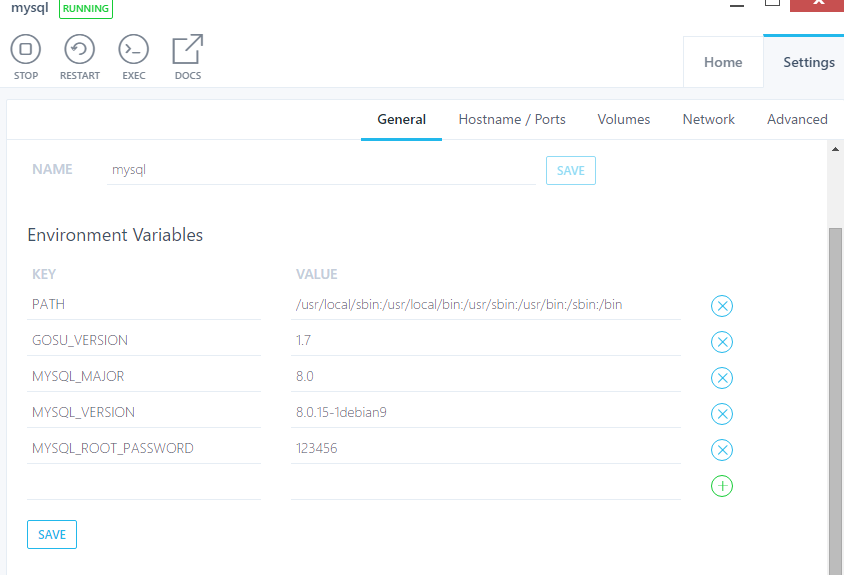Viewport: 844px width, 575px height.
Task: Edit the MYSQL_MAJOR key field
Action: point(144,377)
